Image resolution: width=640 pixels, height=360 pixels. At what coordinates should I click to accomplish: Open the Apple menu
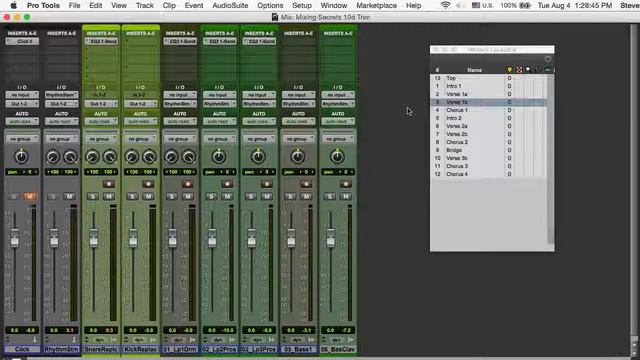(x=13, y=5)
